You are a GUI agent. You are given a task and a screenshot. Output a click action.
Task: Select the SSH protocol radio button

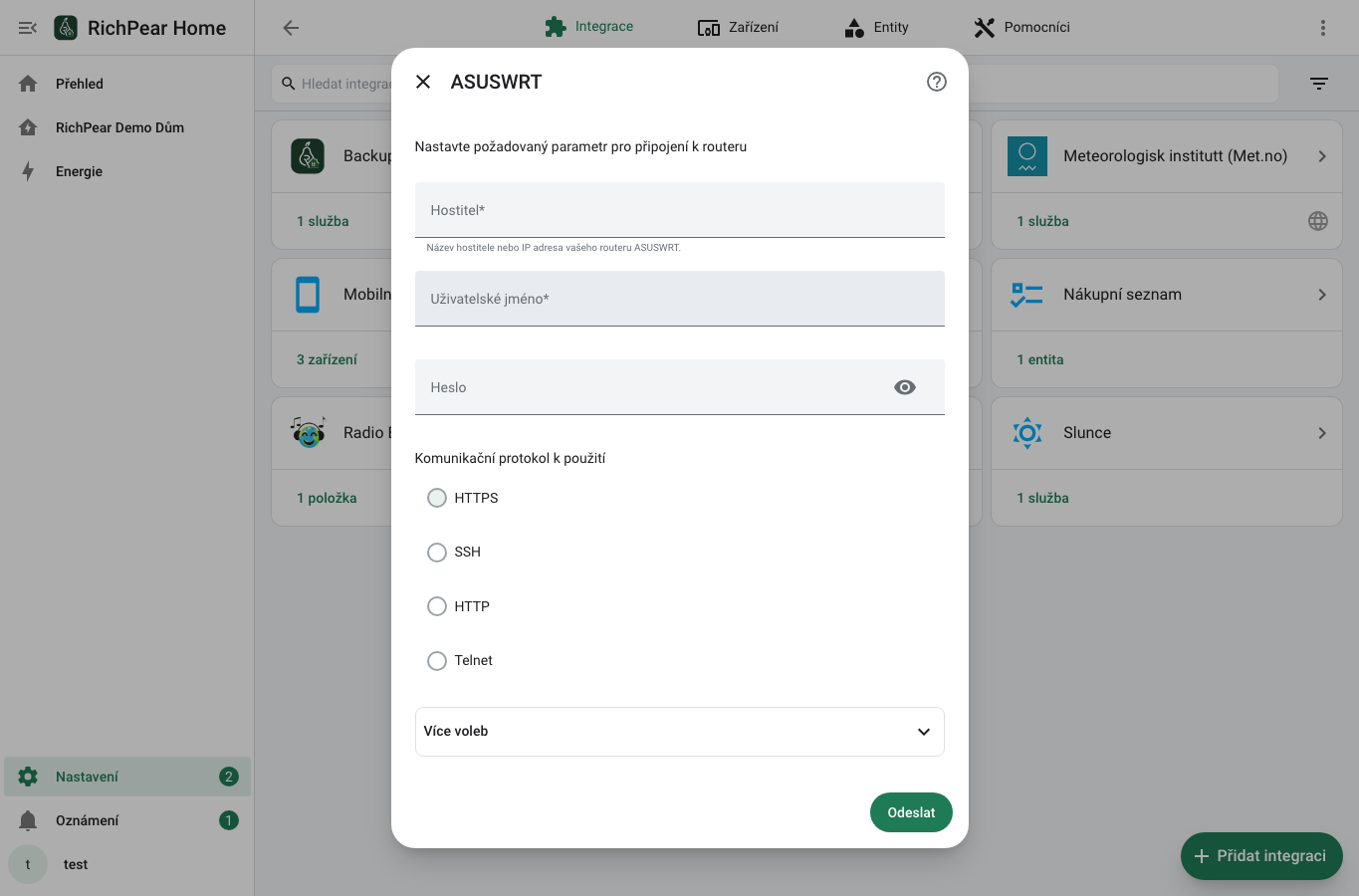pos(437,553)
